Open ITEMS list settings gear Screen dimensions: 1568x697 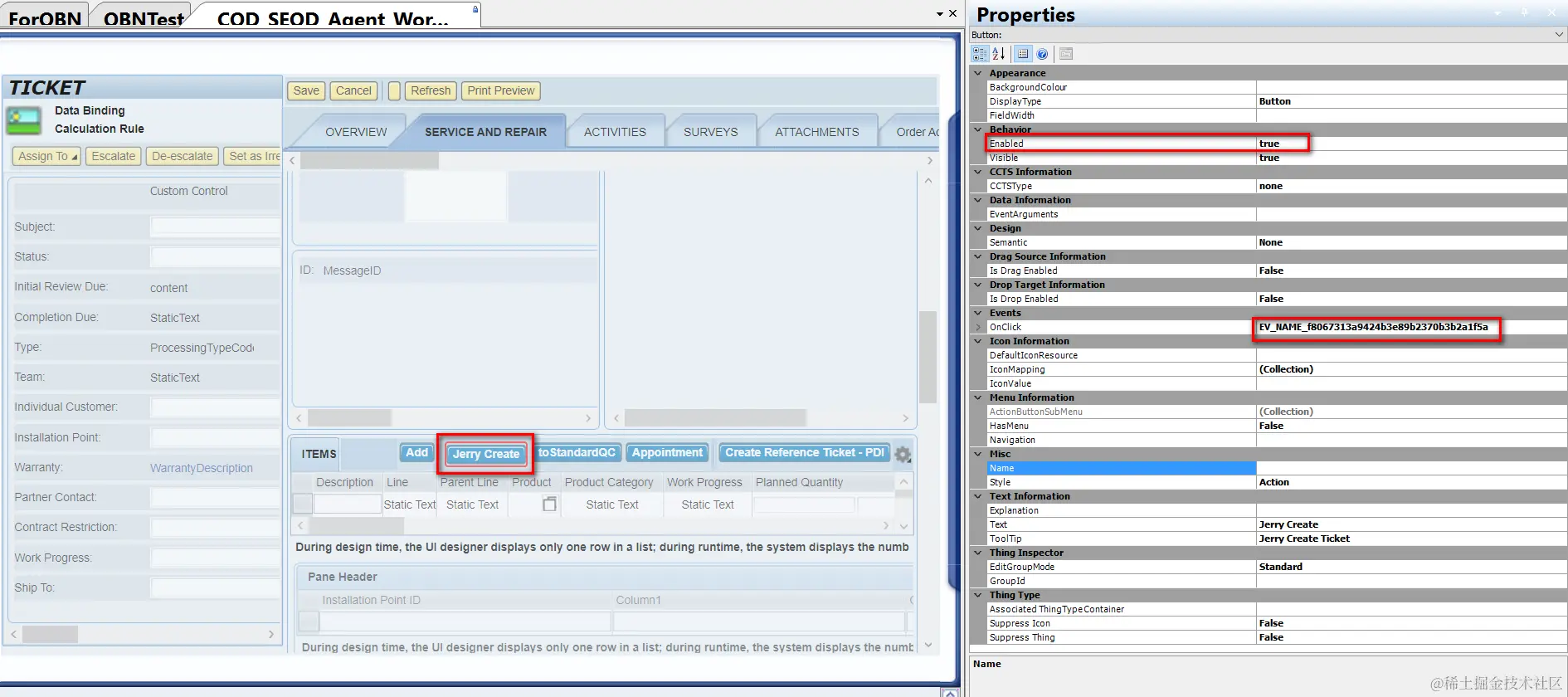coord(903,454)
